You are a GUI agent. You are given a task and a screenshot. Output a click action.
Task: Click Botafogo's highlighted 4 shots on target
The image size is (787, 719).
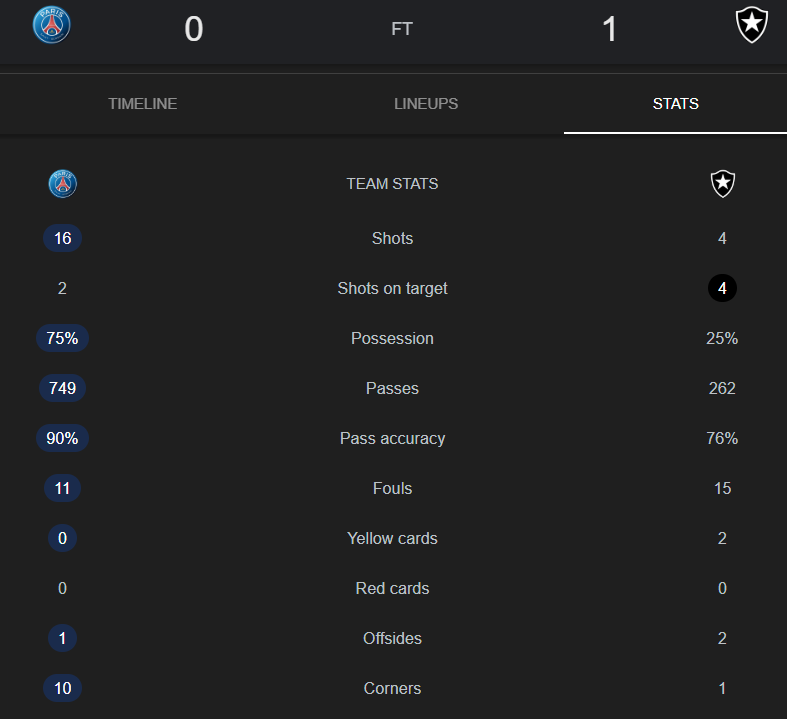(722, 288)
